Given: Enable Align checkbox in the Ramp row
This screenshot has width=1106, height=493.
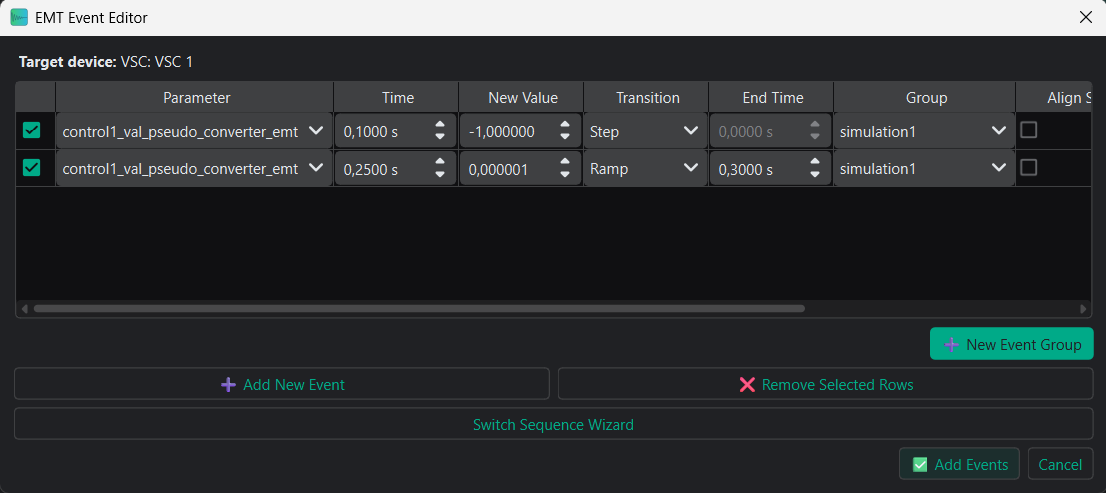Looking at the screenshot, I should tap(1029, 167).
